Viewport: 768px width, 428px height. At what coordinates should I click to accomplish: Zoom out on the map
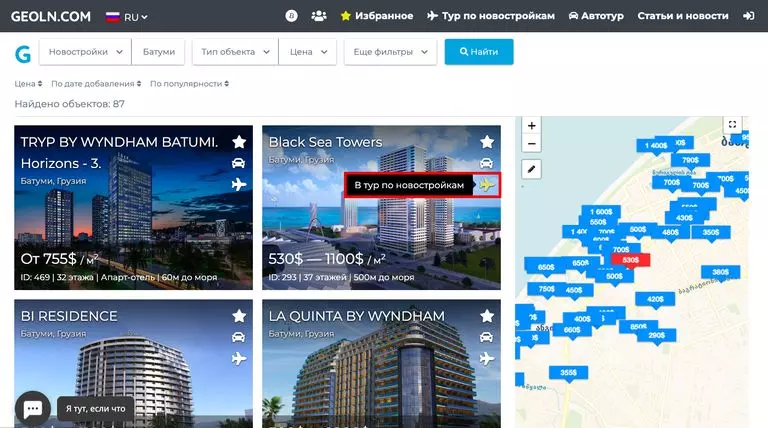point(531,143)
